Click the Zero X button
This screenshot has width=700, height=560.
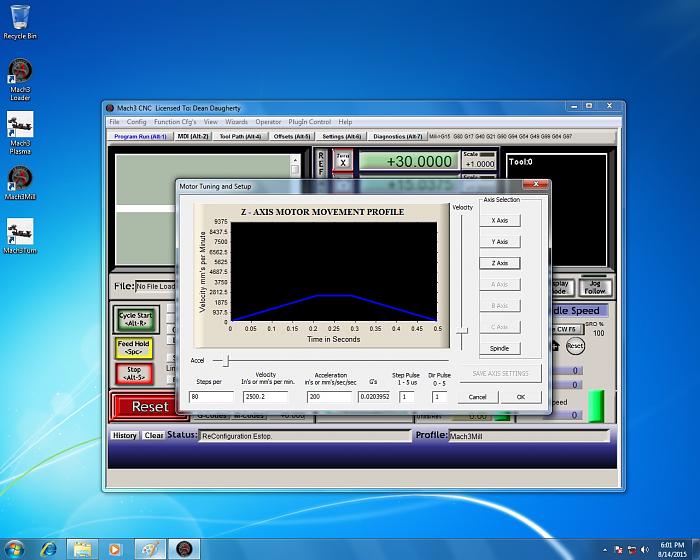click(343, 160)
